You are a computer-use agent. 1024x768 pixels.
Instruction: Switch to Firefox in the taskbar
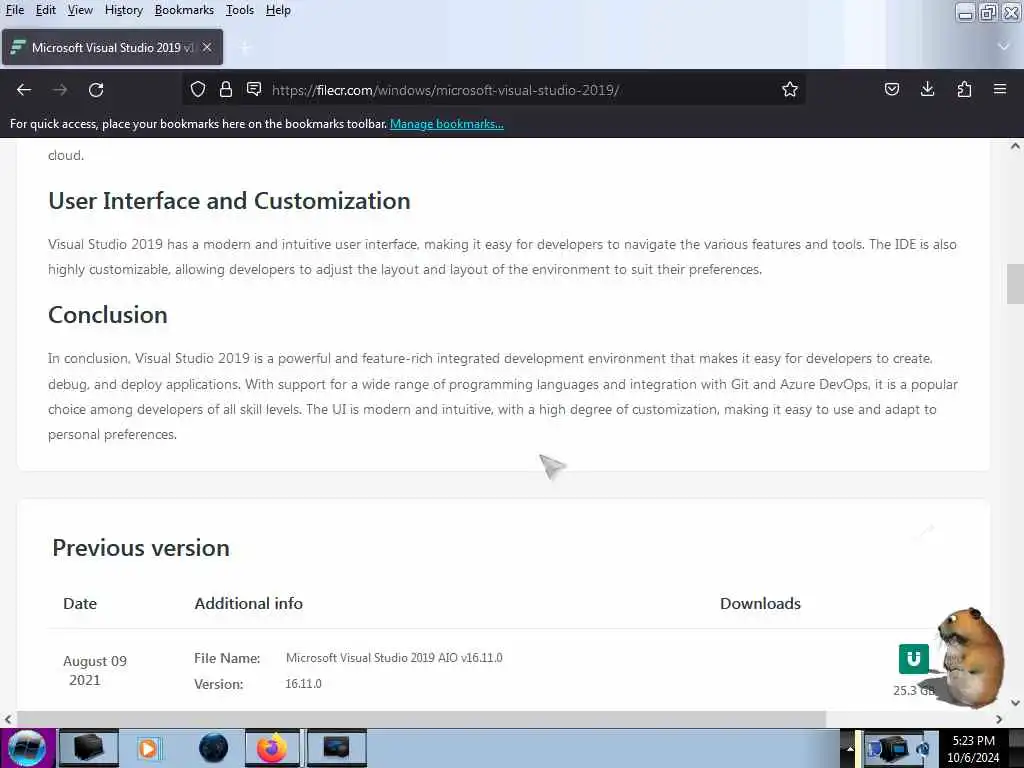click(272, 748)
